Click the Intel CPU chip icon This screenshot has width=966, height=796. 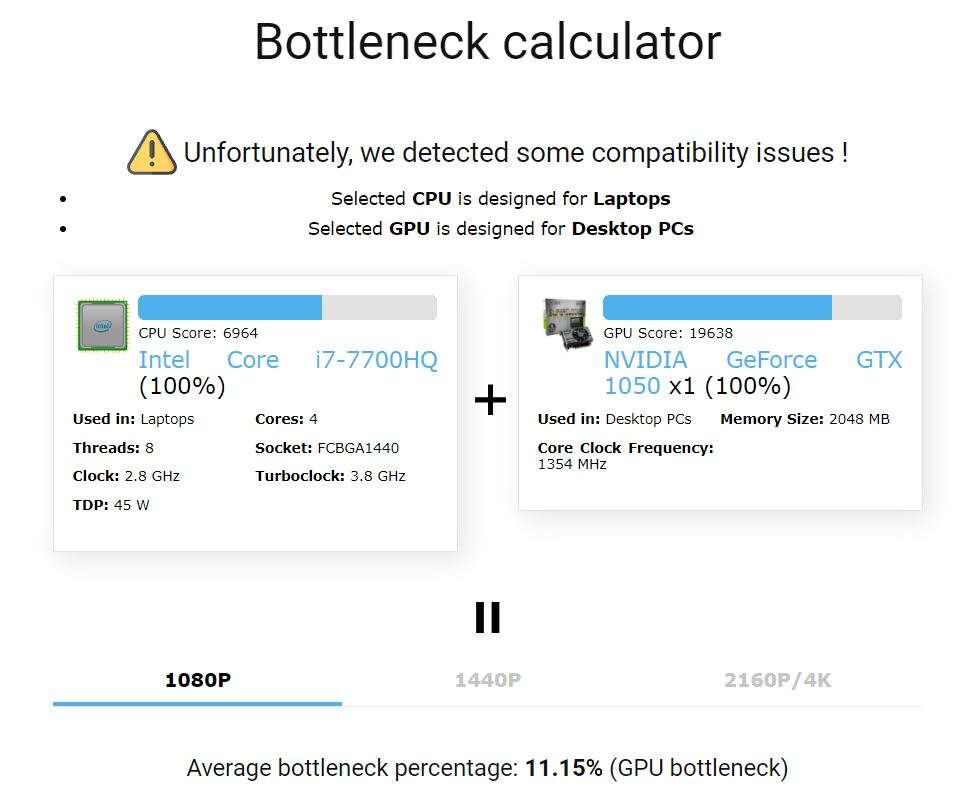[x=102, y=325]
